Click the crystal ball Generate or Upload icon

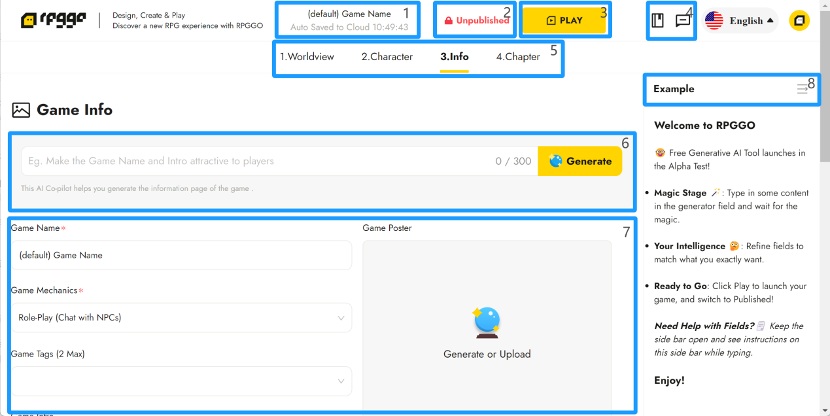pos(487,322)
